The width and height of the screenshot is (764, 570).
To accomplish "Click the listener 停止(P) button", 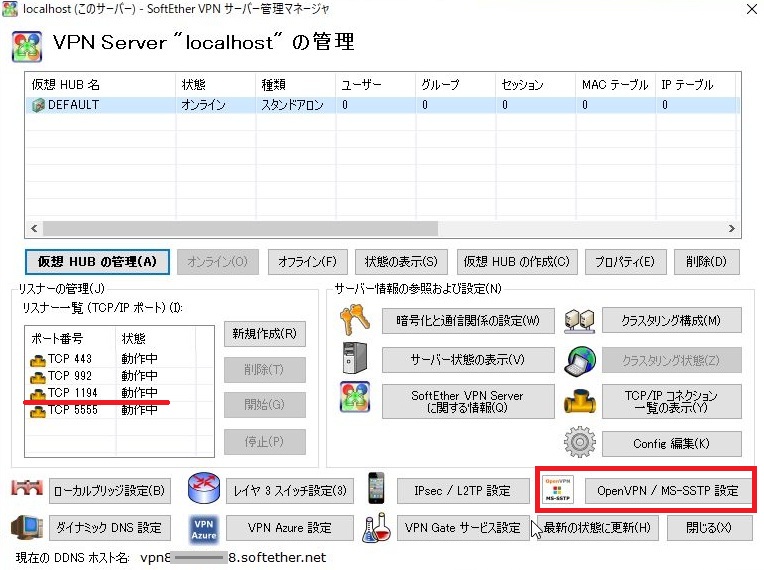I will [x=265, y=441].
